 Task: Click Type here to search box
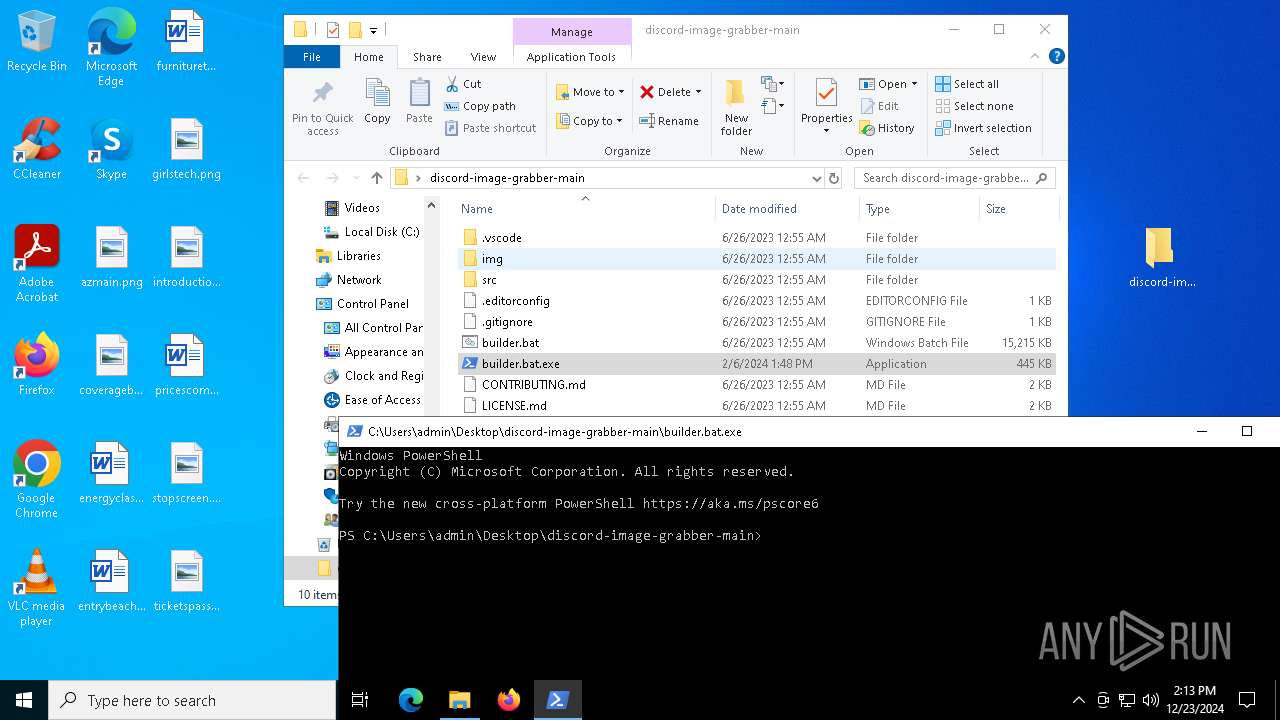click(192, 700)
